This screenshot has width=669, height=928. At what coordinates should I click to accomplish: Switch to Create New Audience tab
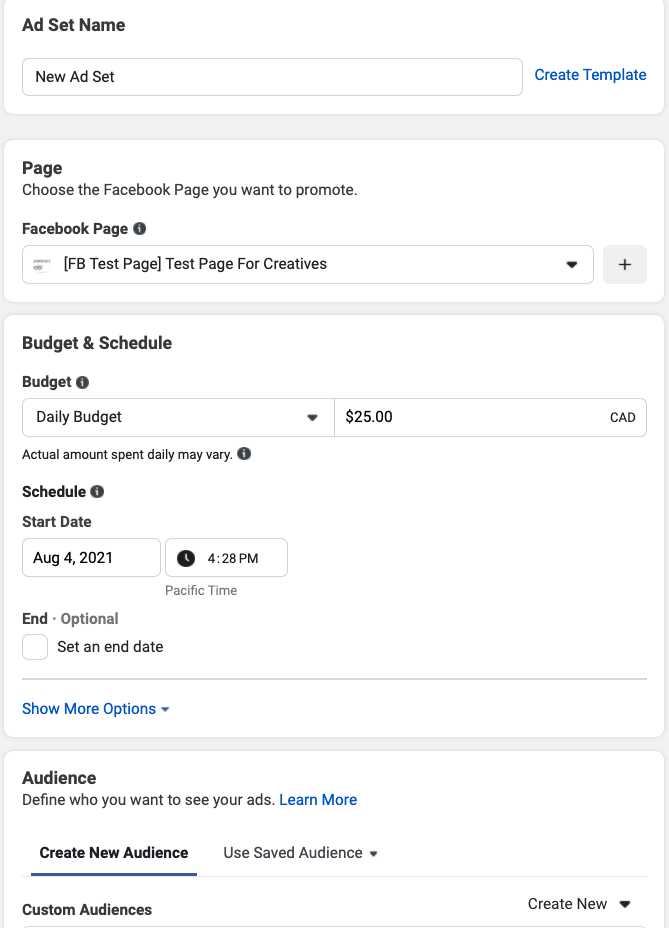coord(114,853)
